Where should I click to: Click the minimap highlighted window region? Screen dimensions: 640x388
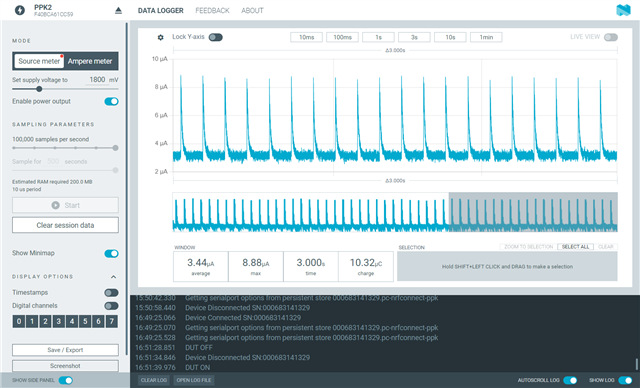(x=533, y=212)
